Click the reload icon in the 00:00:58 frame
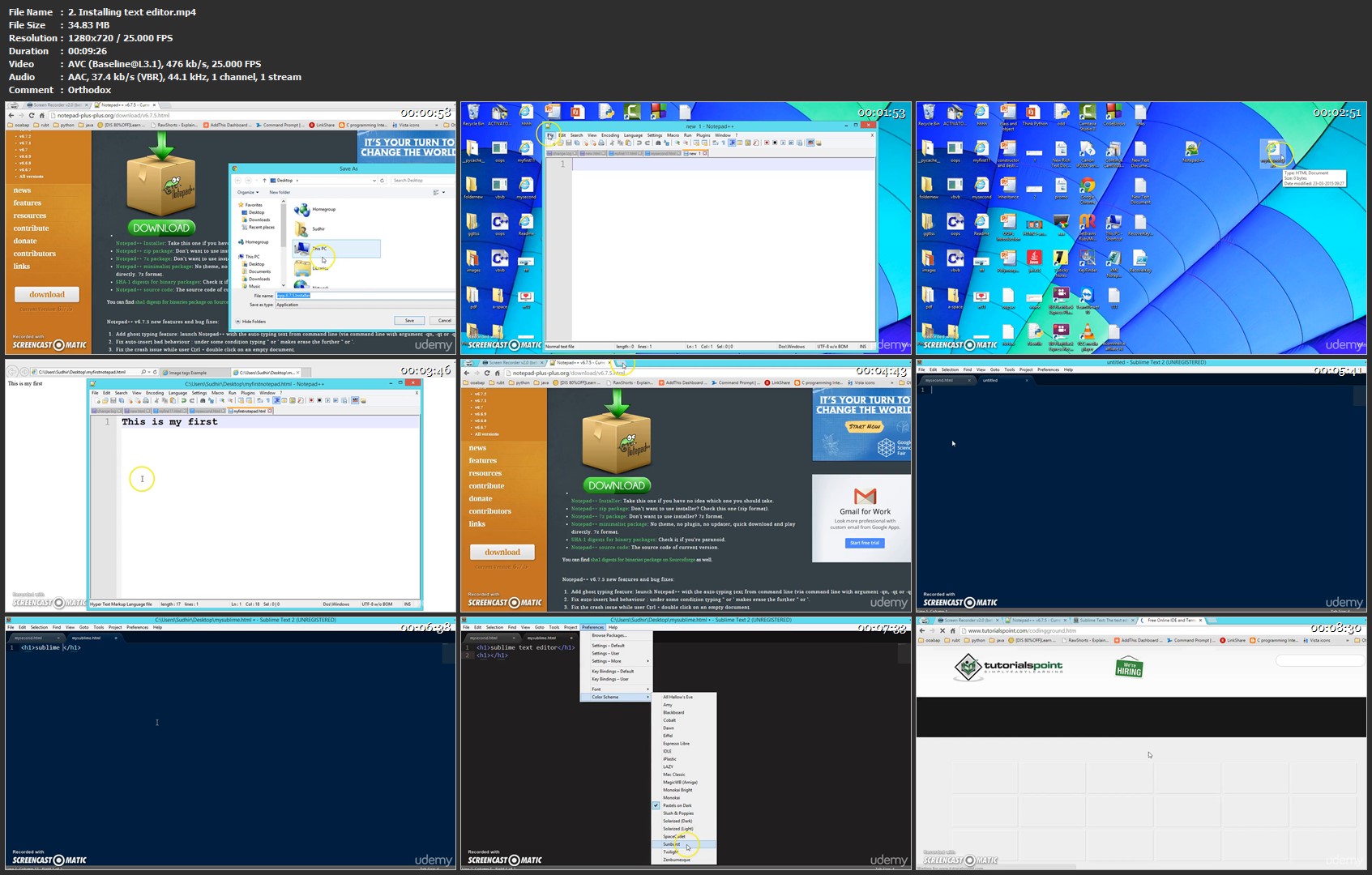1372x875 pixels. tap(32, 115)
